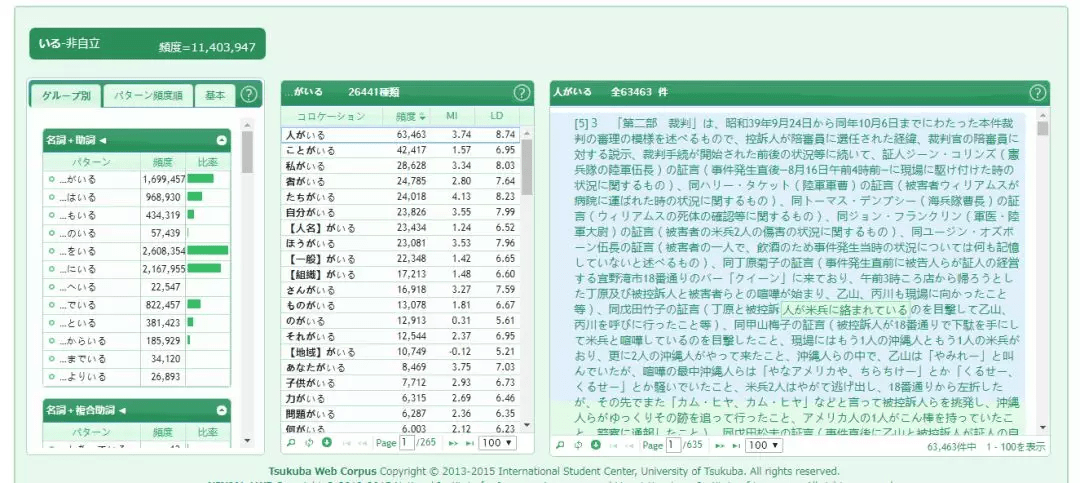Viewport: 1080px width, 483px height.
Task: Click the search icon under the collocation table
Action: click(291, 443)
